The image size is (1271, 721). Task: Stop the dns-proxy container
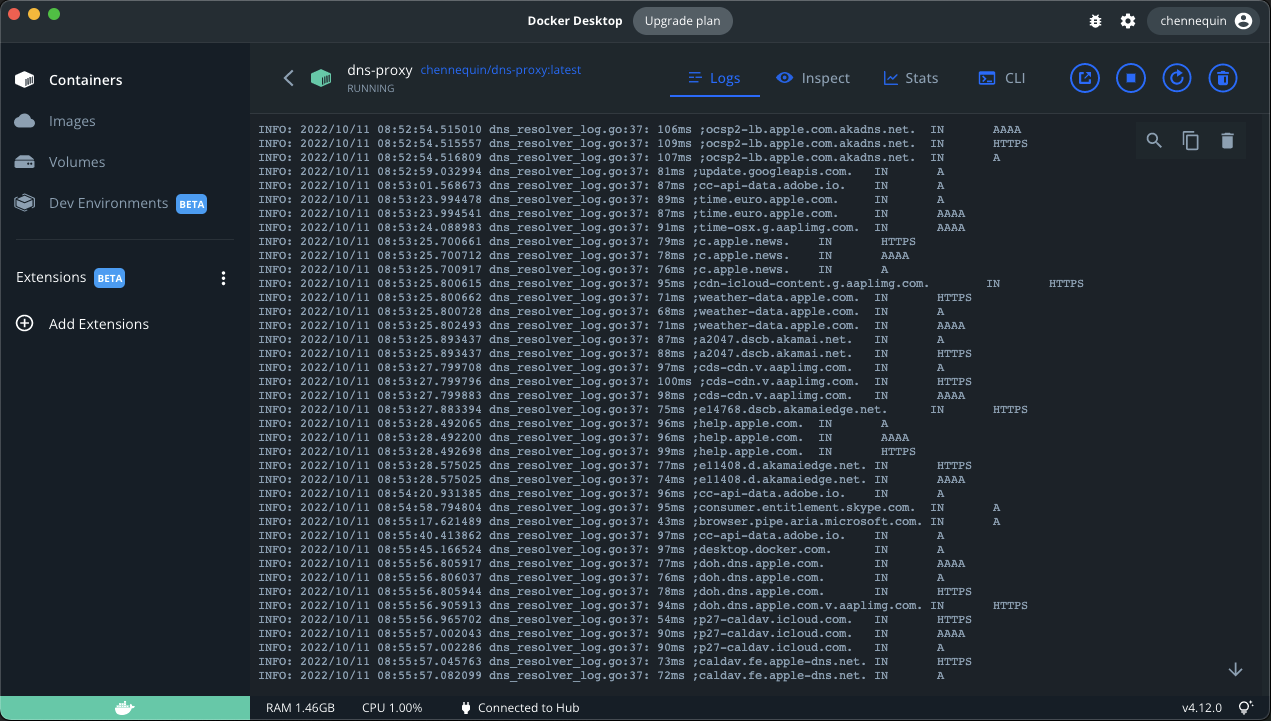pyautogui.click(x=1131, y=78)
